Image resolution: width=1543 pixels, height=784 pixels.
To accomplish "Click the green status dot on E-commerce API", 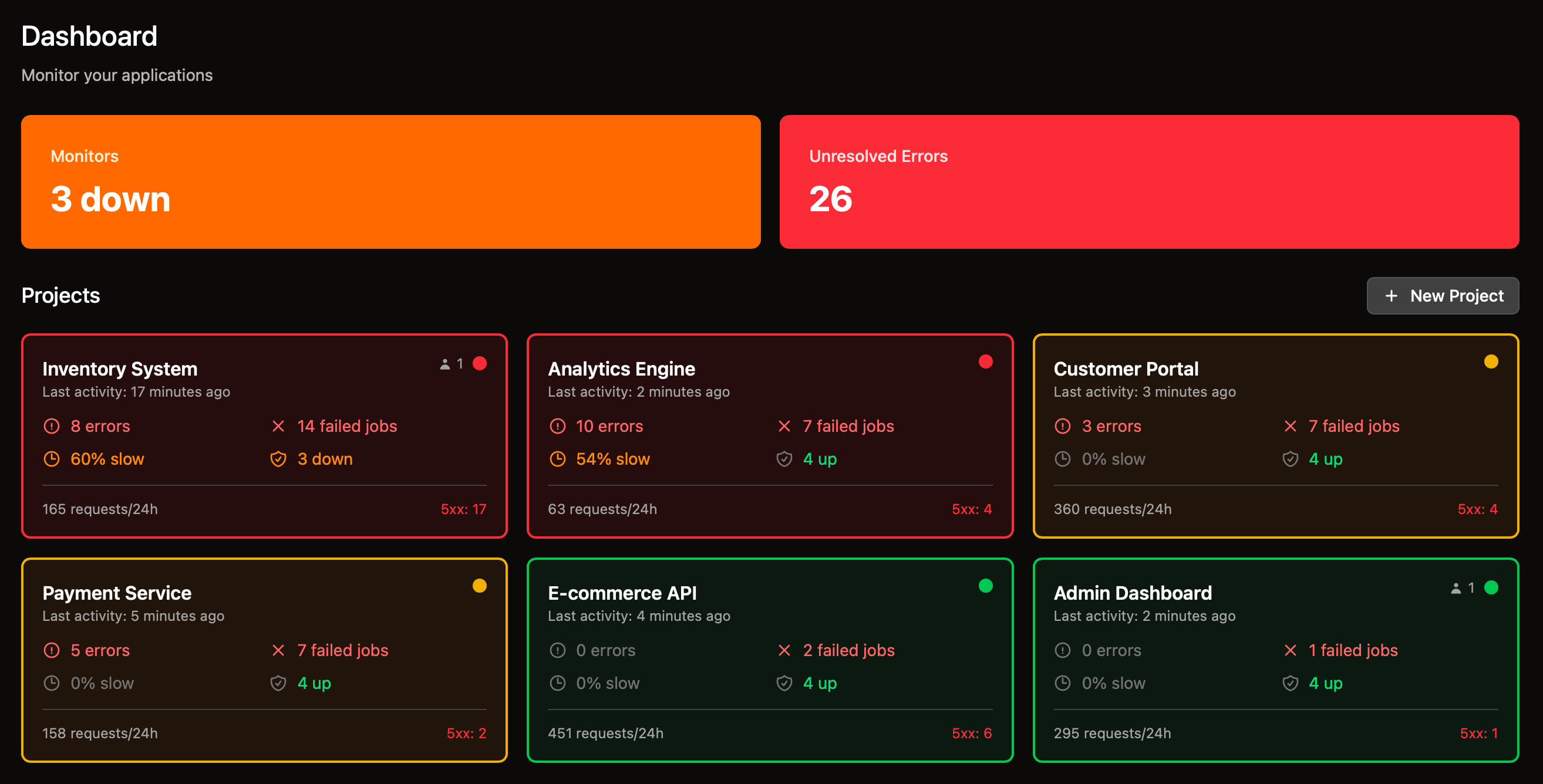I will click(985, 585).
